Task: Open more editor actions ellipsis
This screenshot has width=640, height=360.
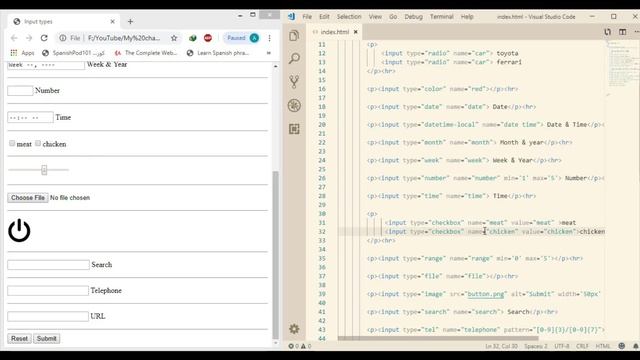Action: 636,32
